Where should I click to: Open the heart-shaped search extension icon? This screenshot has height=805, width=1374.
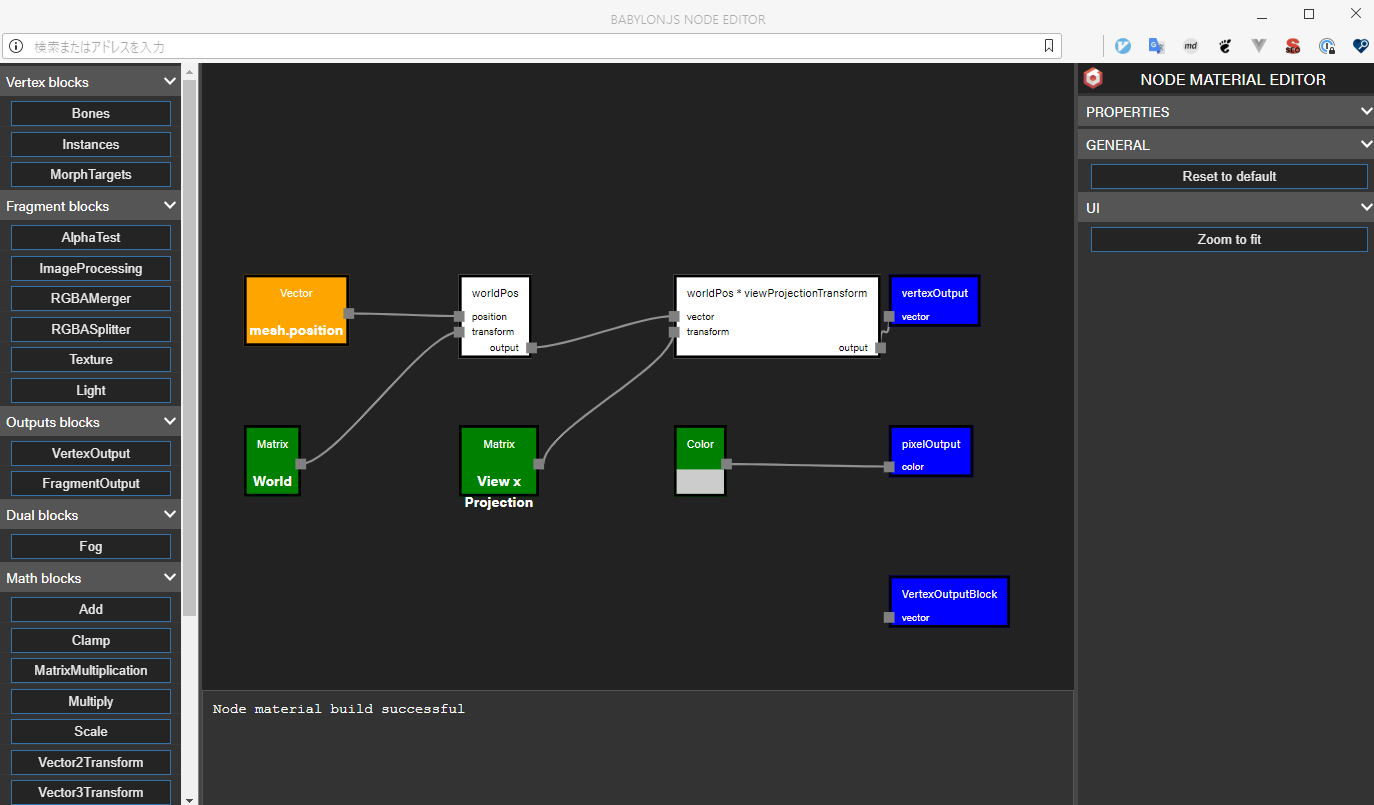tap(1360, 46)
